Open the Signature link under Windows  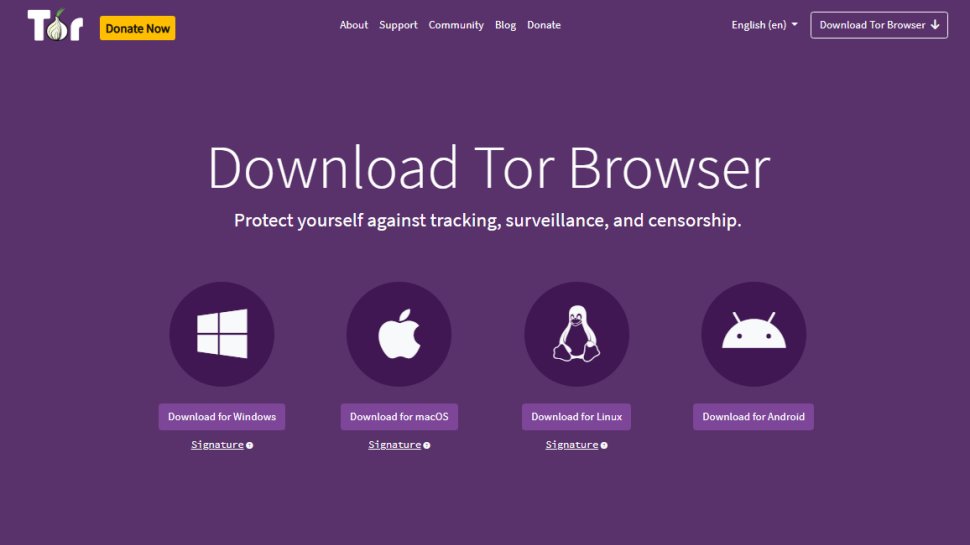217,445
